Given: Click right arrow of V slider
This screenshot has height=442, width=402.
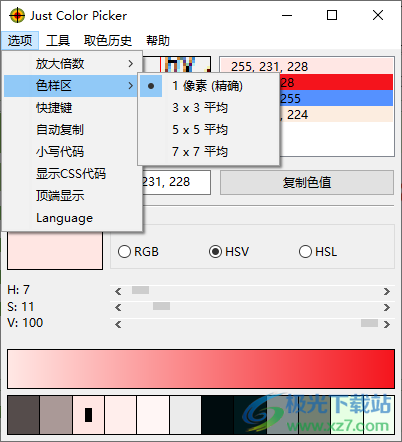Looking at the screenshot, I should point(387,324).
